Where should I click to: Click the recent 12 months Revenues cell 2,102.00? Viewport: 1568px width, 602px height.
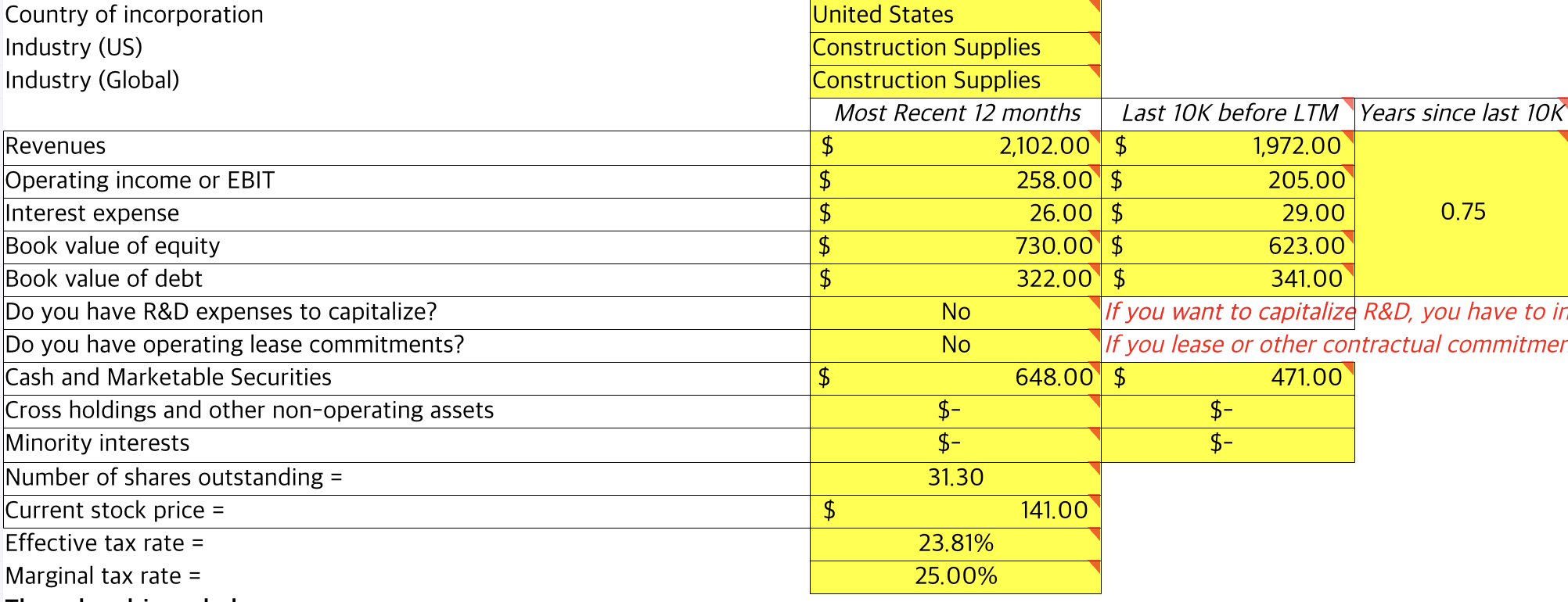coord(955,147)
